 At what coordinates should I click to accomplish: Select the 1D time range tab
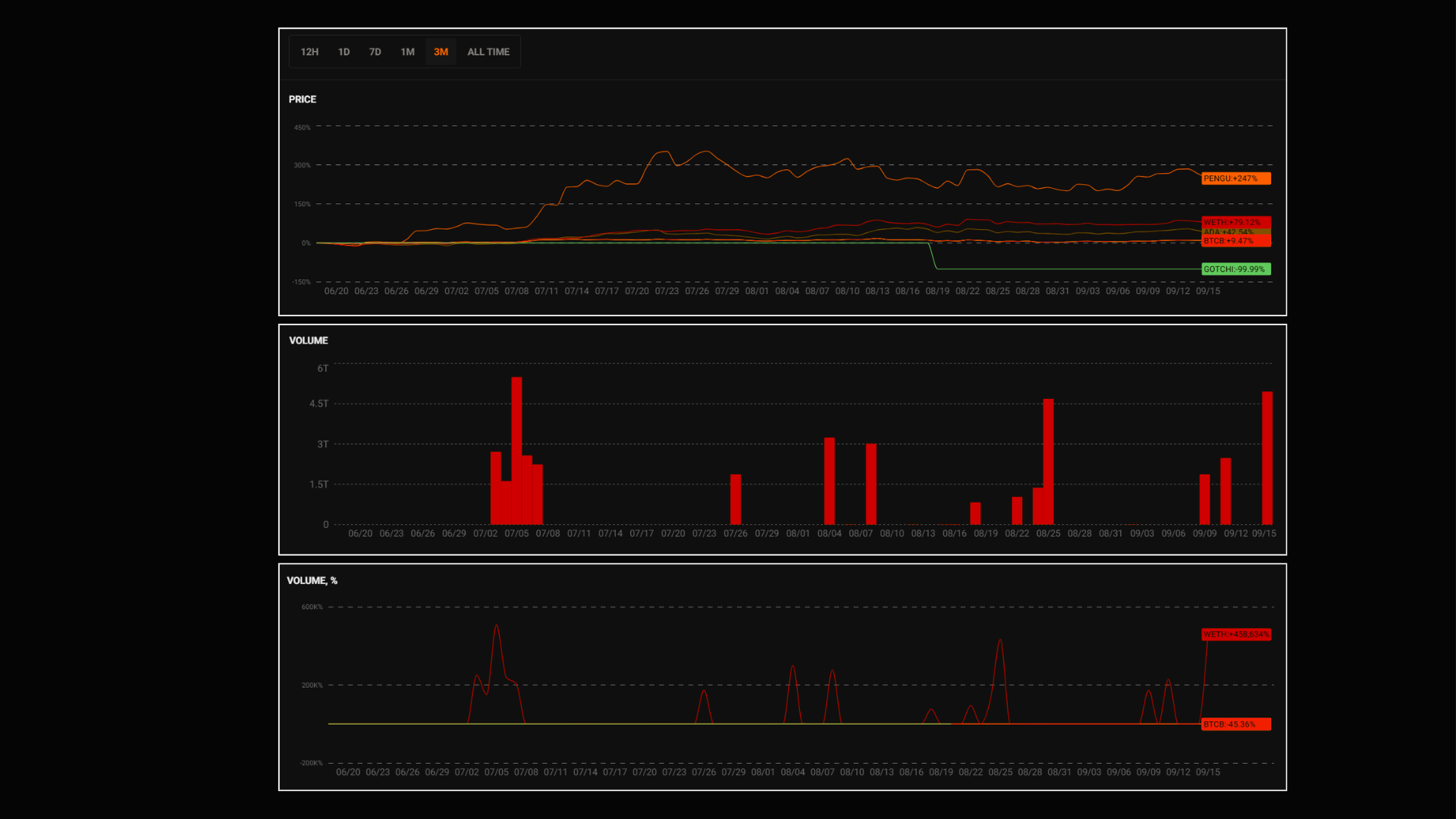point(344,52)
